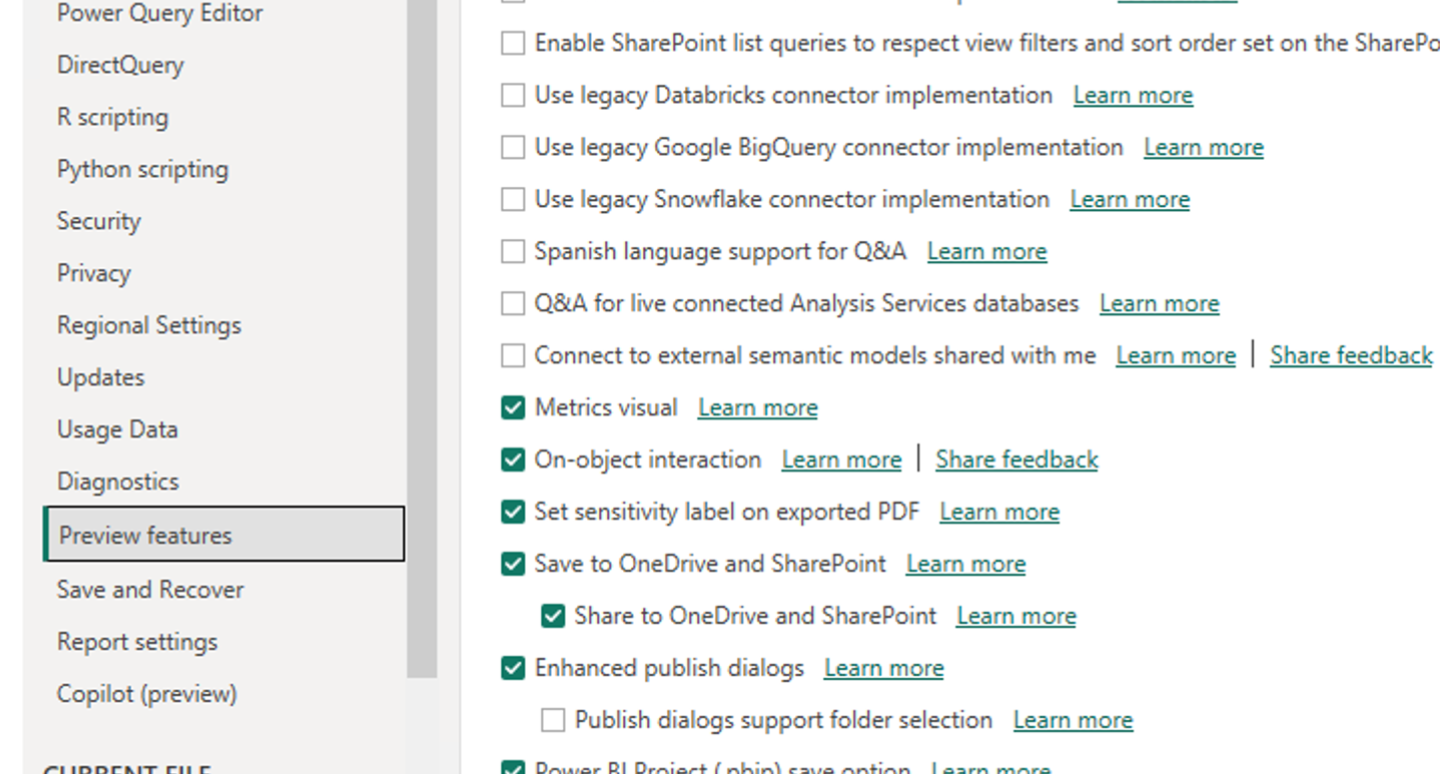Enable Q&A for live connected Analysis Services
The height and width of the screenshot is (774, 1440).
(513, 303)
